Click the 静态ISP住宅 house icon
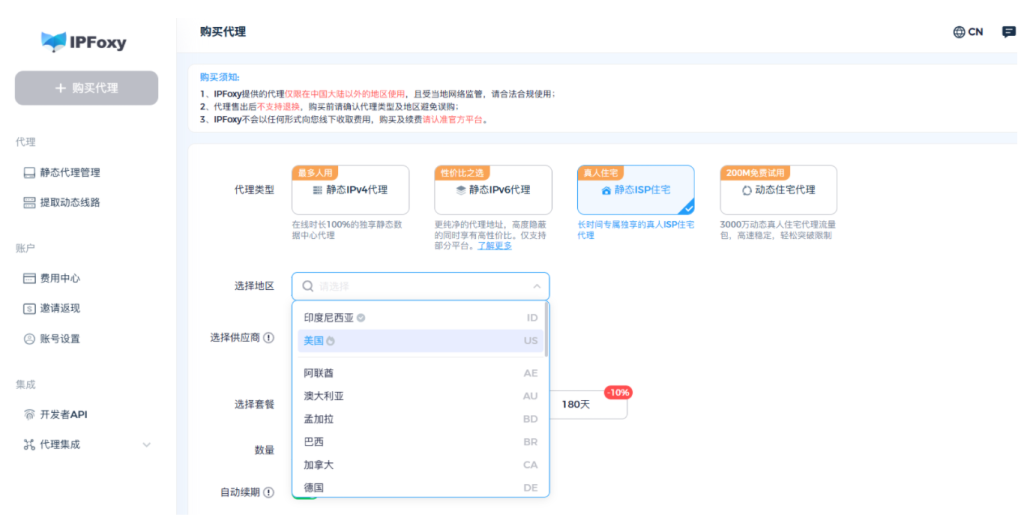The image size is (1024, 526). click(606, 190)
